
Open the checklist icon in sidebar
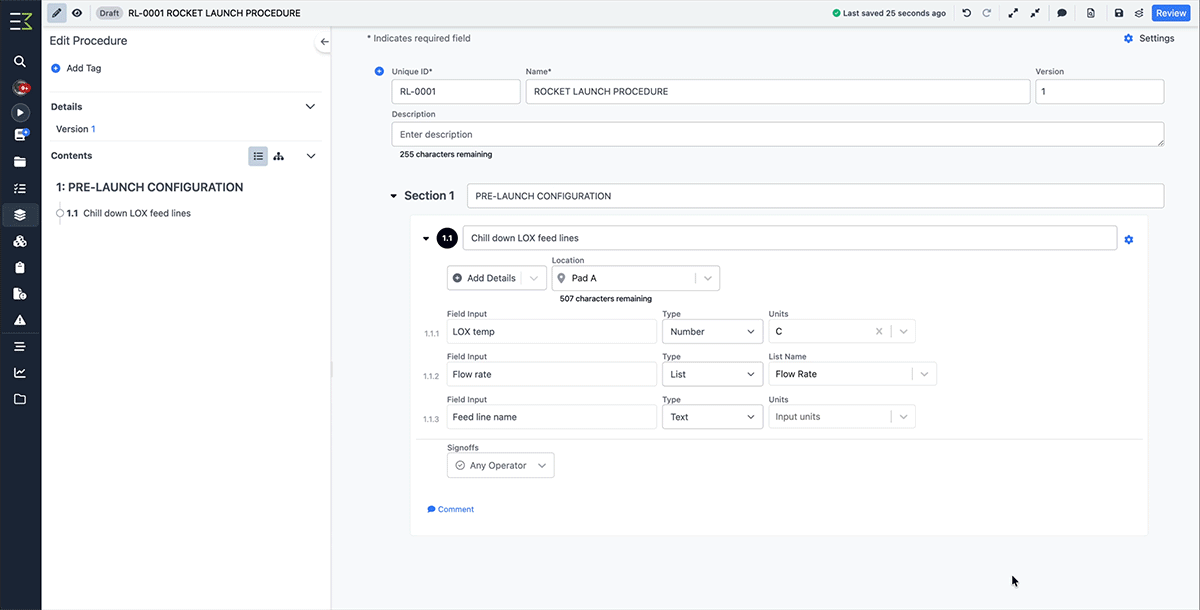point(20,188)
